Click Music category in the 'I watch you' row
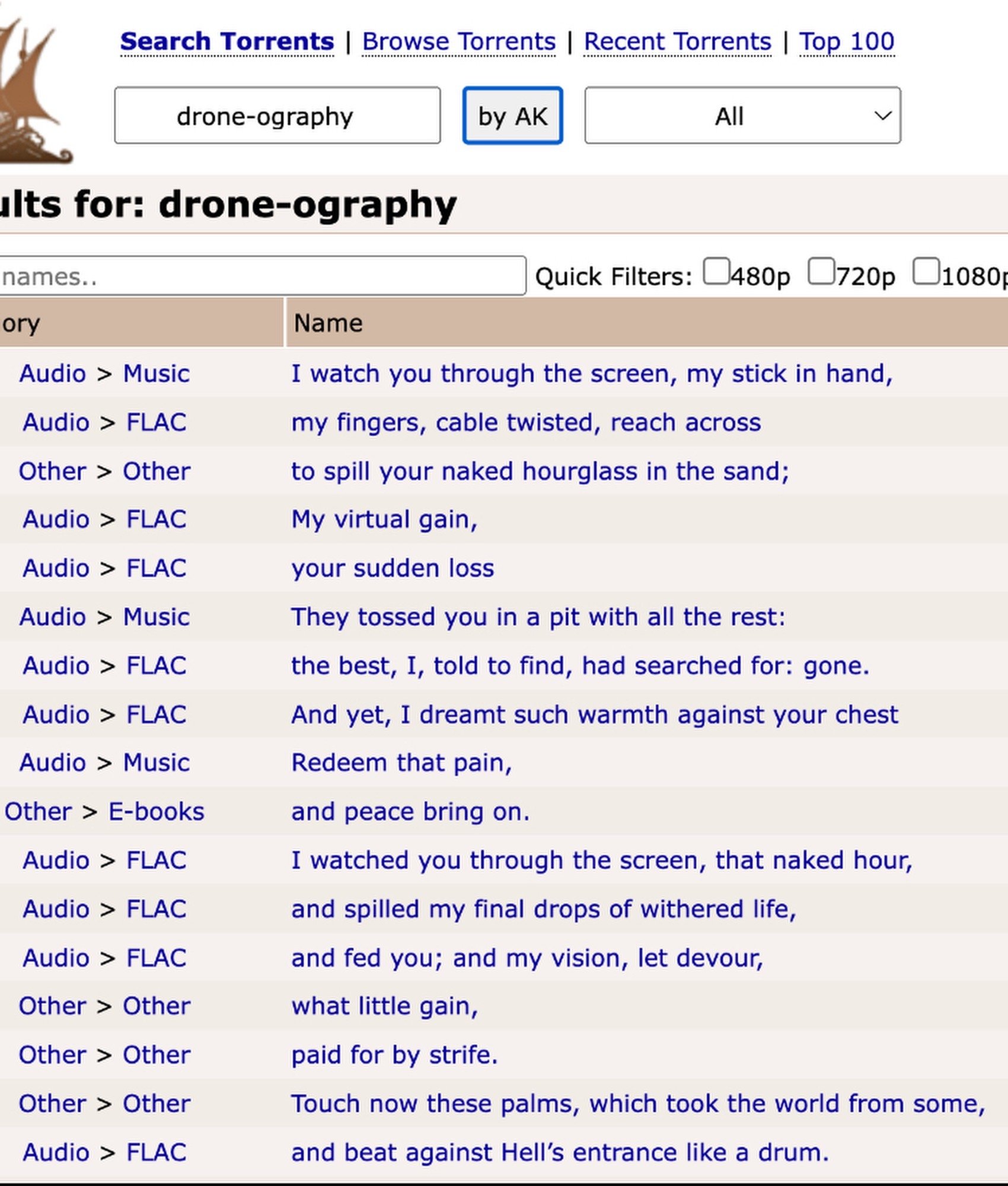Viewport: 1008px width, 1186px height. (157, 374)
